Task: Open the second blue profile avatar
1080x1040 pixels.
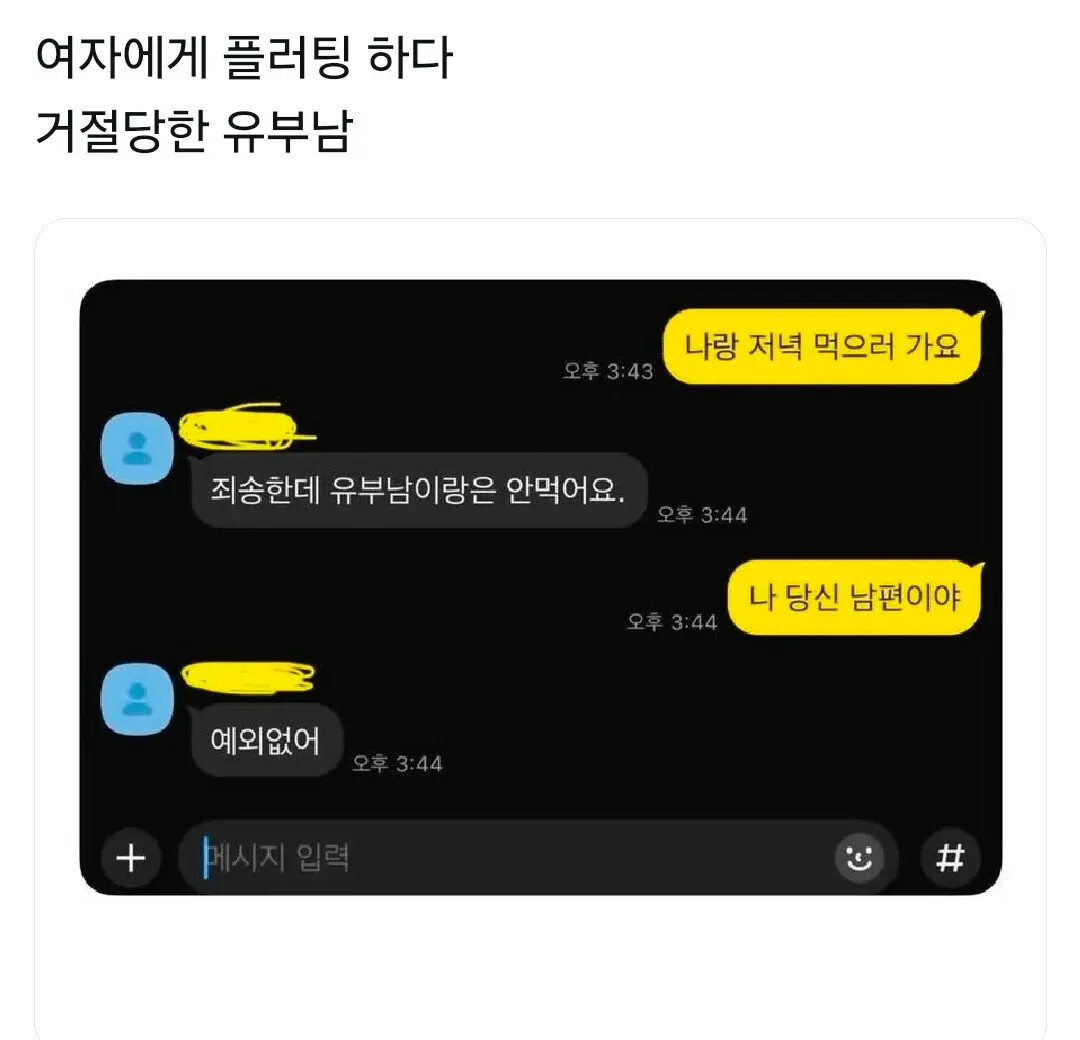Action: pyautogui.click(x=137, y=698)
